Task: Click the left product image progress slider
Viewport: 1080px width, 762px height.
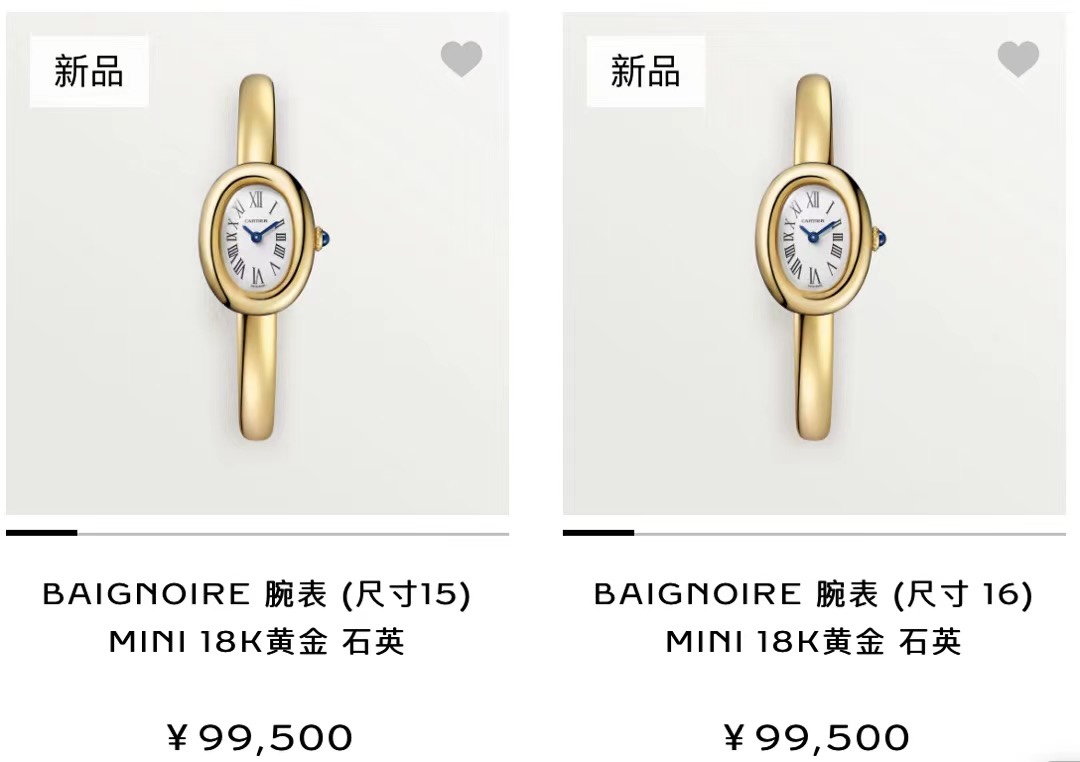Action: click(x=258, y=533)
